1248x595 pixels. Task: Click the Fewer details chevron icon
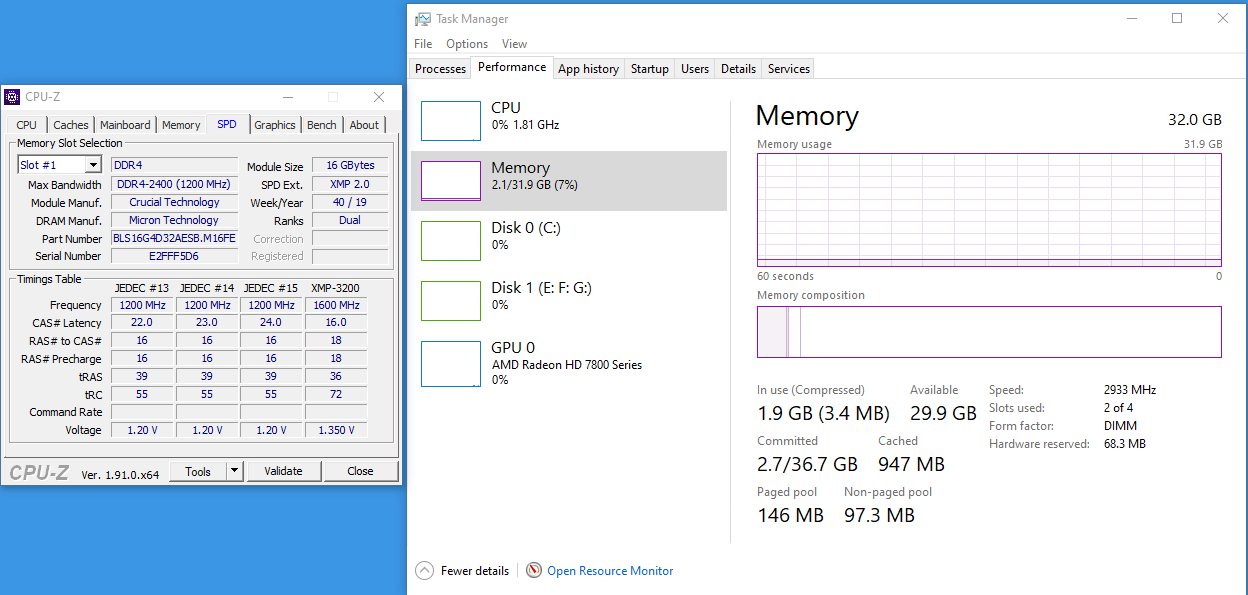425,571
